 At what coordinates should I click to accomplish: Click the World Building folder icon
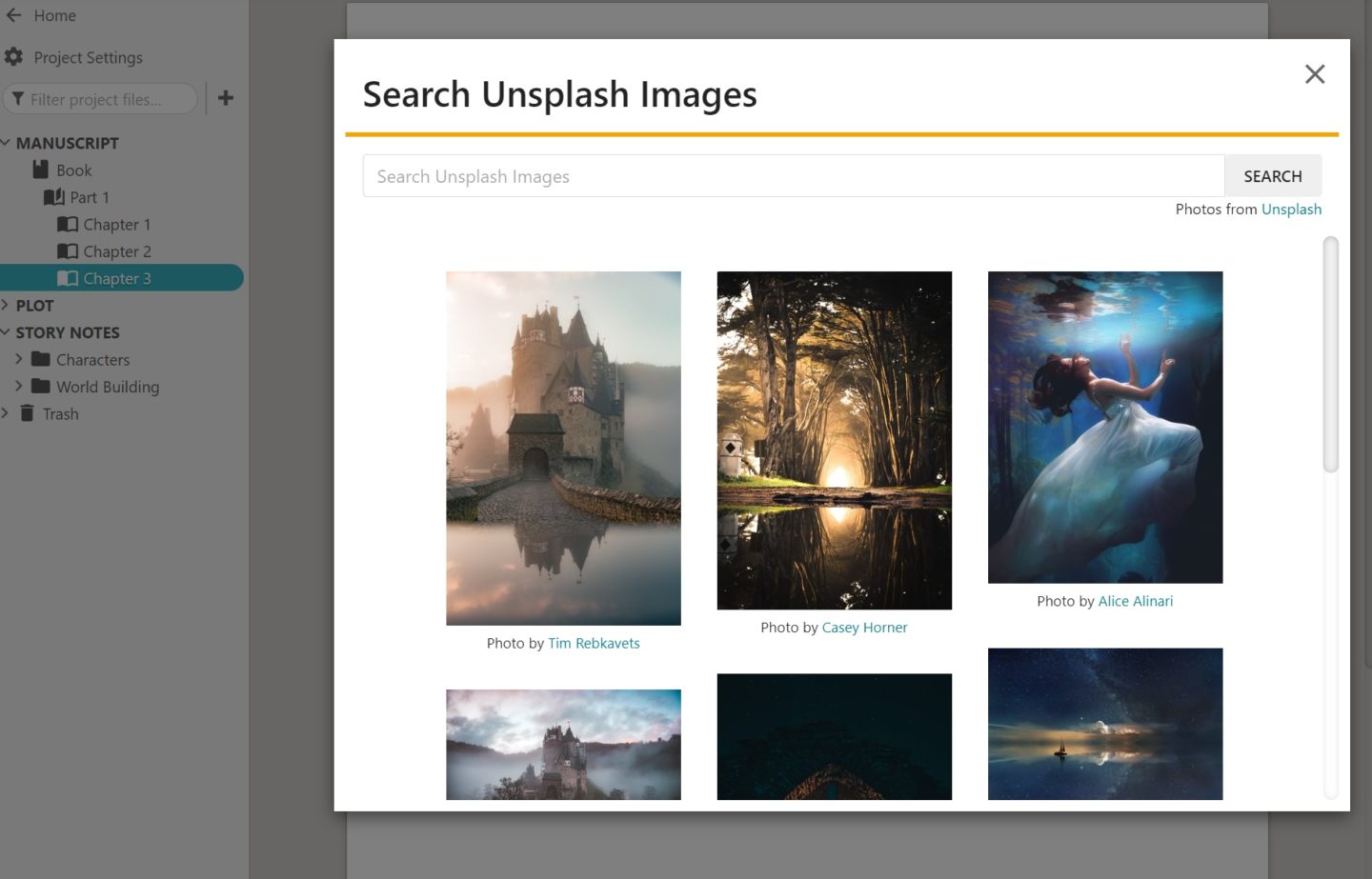[40, 386]
